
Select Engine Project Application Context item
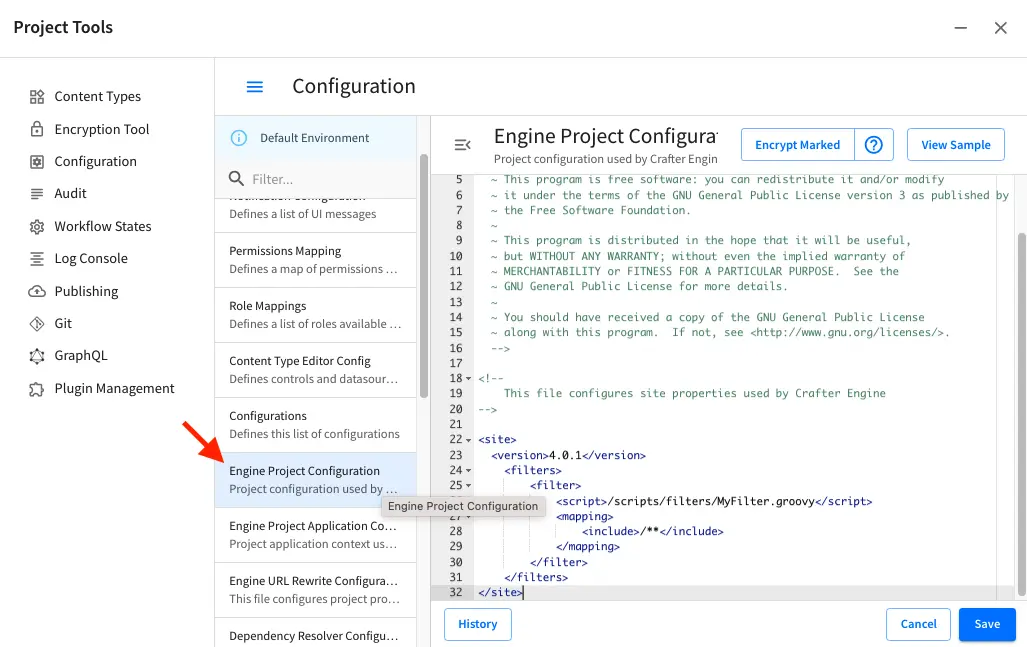point(316,535)
